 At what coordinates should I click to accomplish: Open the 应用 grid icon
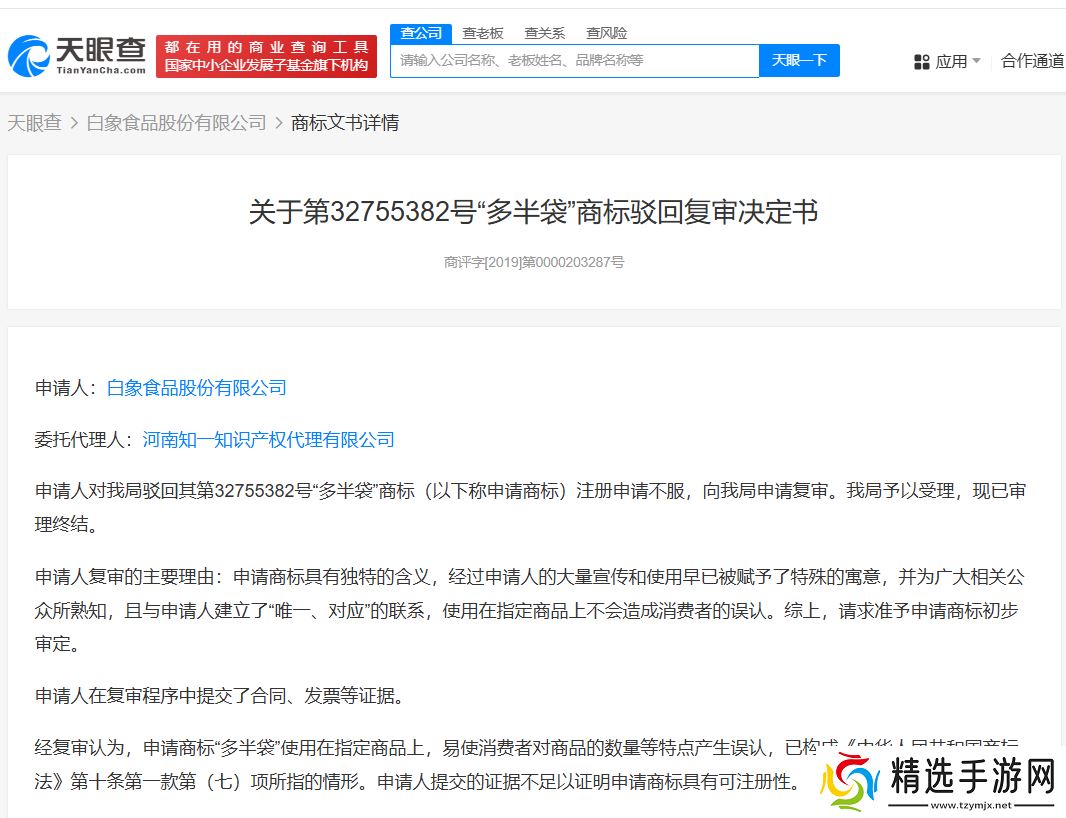(922, 62)
